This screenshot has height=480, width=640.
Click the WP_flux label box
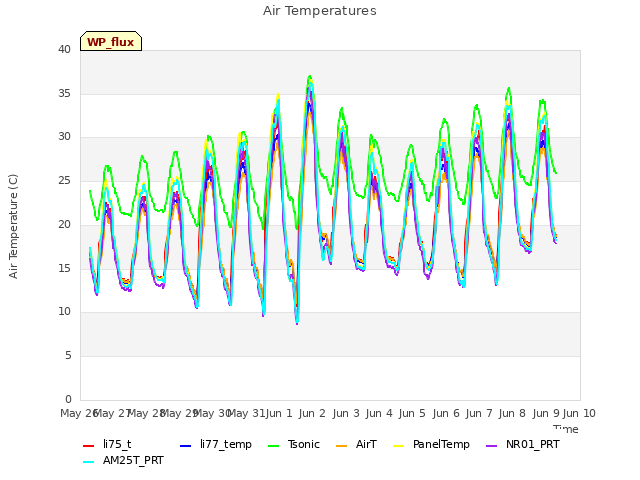coord(111,41)
